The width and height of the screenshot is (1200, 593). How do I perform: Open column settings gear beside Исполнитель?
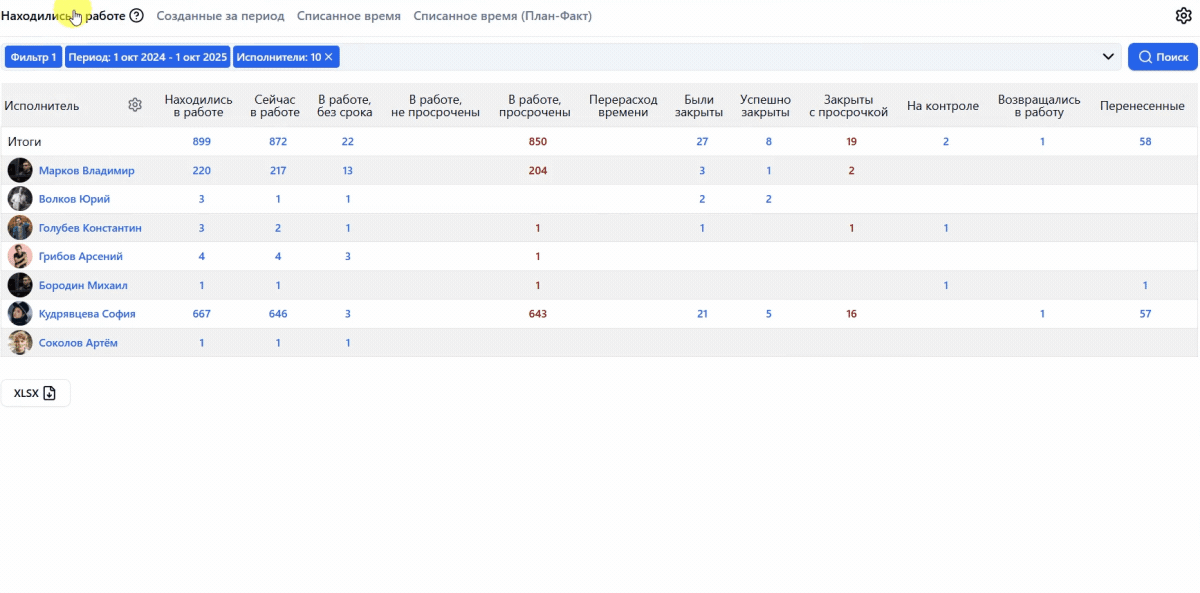[x=135, y=105]
